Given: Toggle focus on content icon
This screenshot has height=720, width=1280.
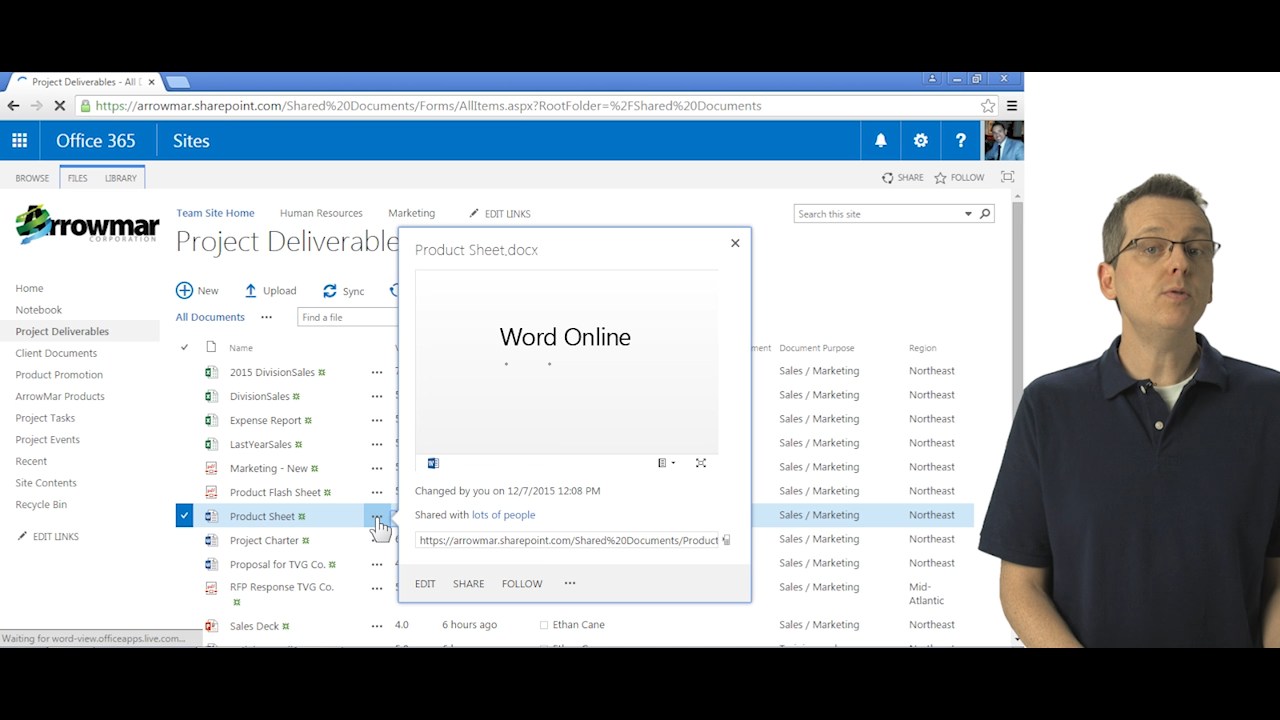Looking at the screenshot, I should pyautogui.click(x=1007, y=177).
